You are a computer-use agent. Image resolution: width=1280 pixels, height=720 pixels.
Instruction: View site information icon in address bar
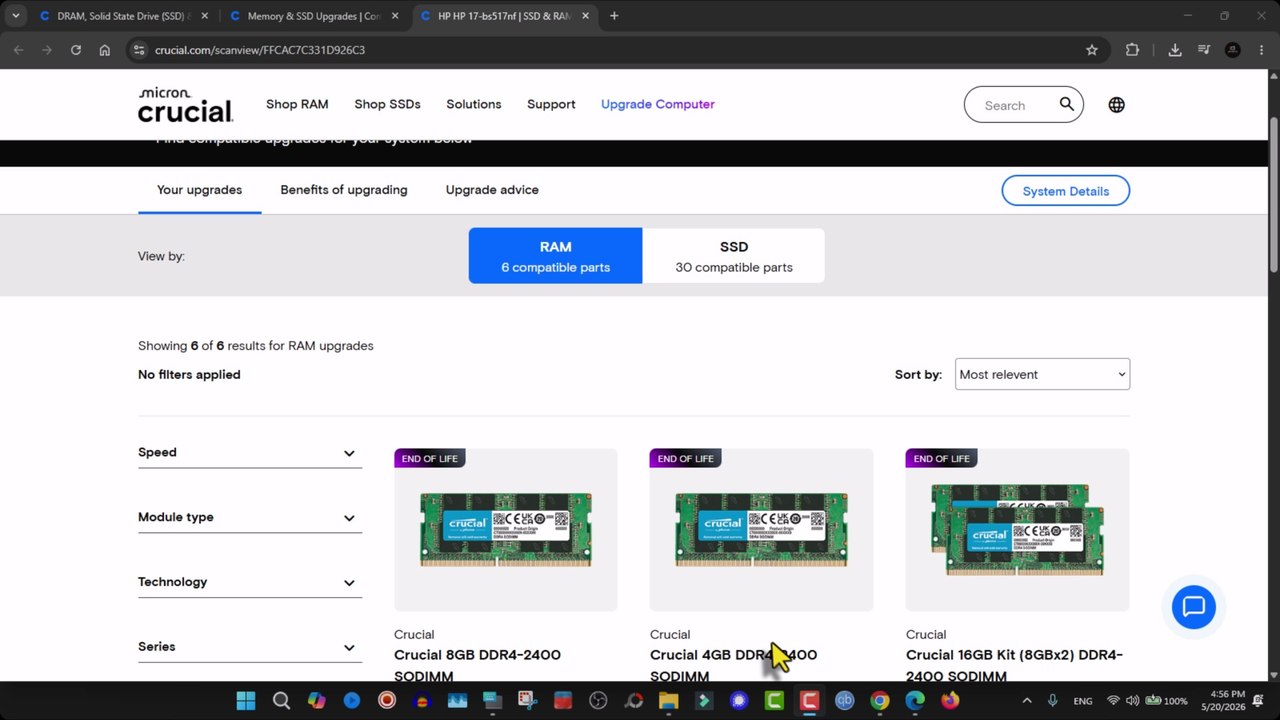pyautogui.click(x=139, y=50)
